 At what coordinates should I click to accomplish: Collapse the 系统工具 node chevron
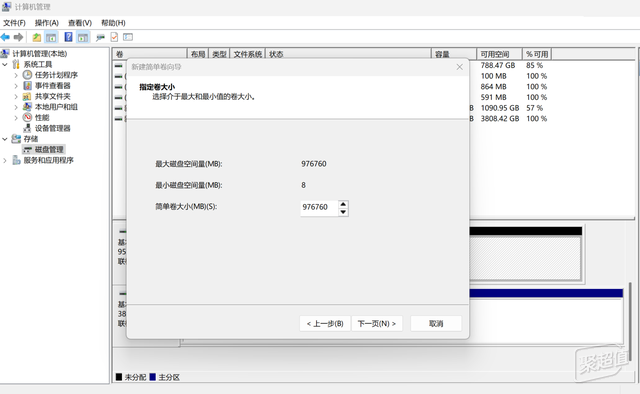click(x=5, y=65)
